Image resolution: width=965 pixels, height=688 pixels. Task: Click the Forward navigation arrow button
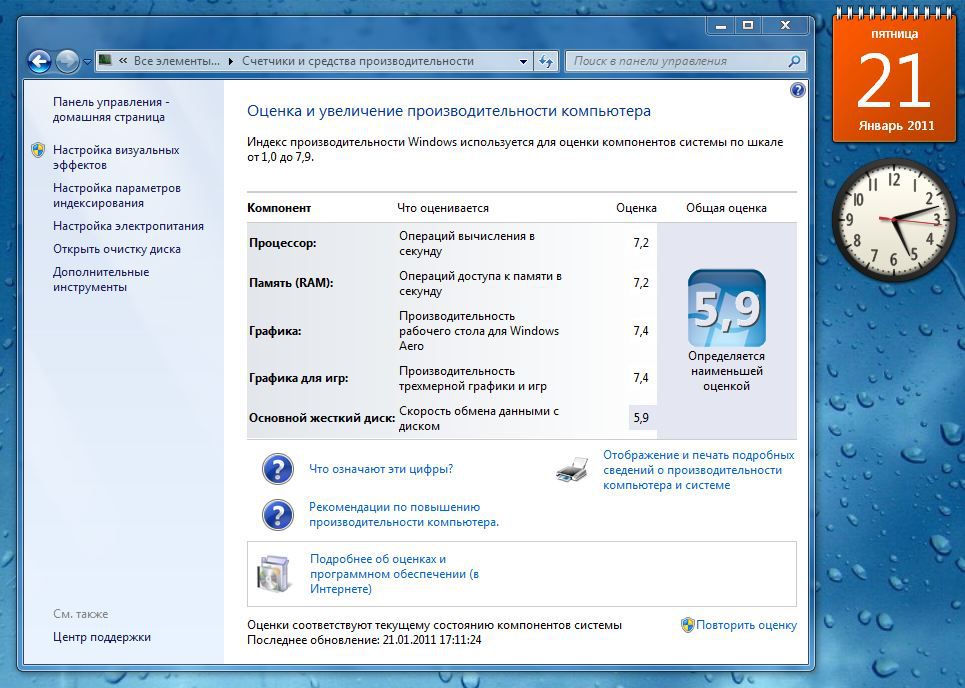[67, 61]
